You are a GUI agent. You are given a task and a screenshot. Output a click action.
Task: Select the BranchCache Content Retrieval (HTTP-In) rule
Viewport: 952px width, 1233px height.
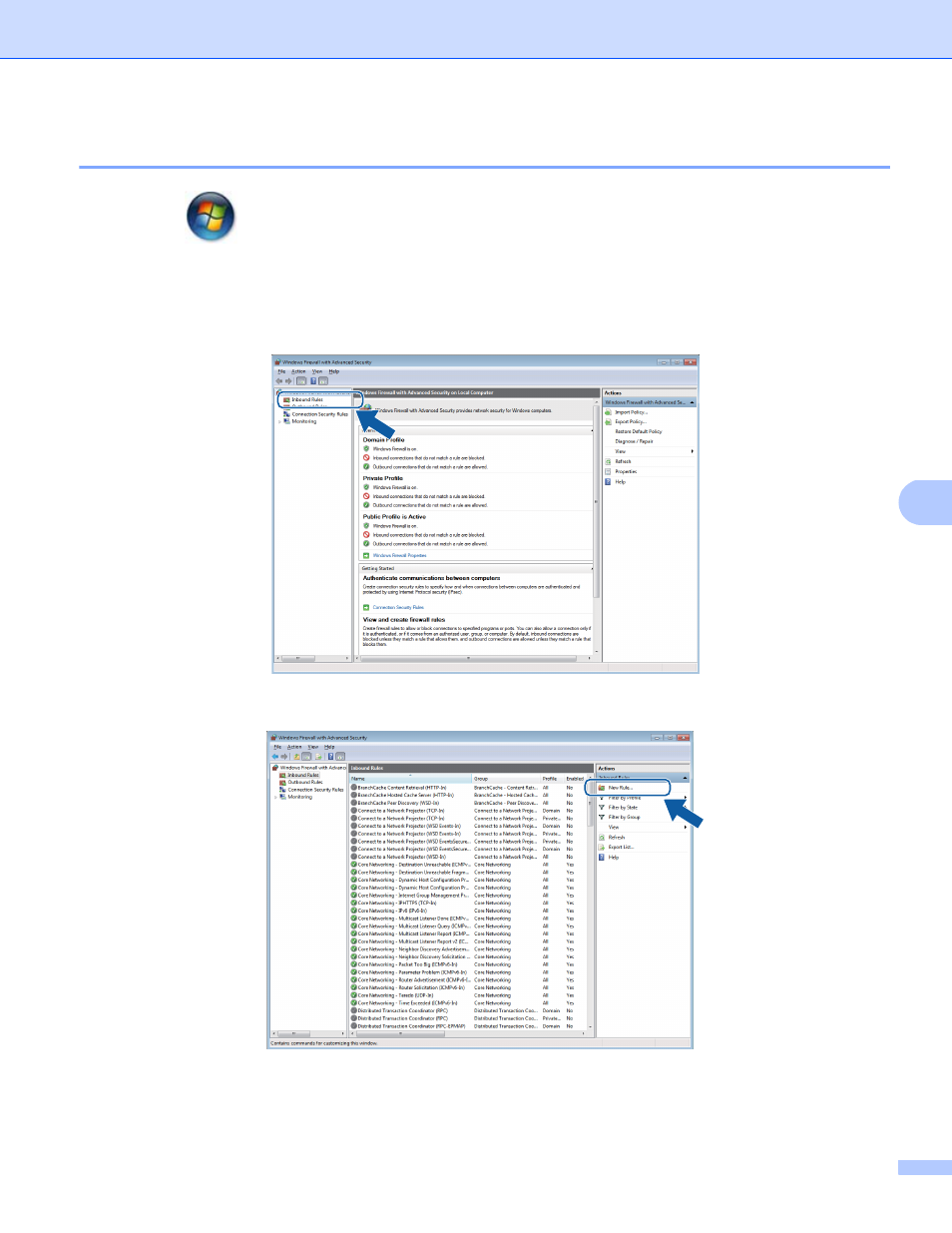469,788
